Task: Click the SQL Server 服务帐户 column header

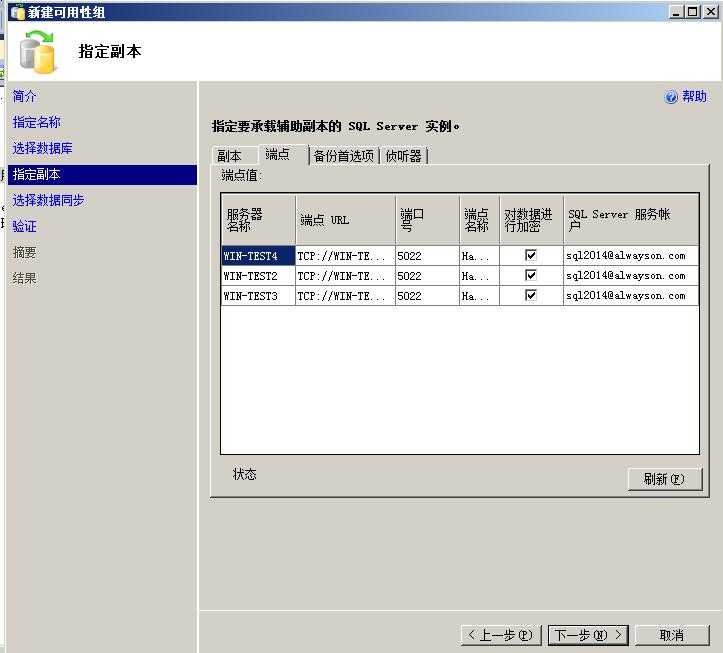Action: pyautogui.click(x=631, y=220)
